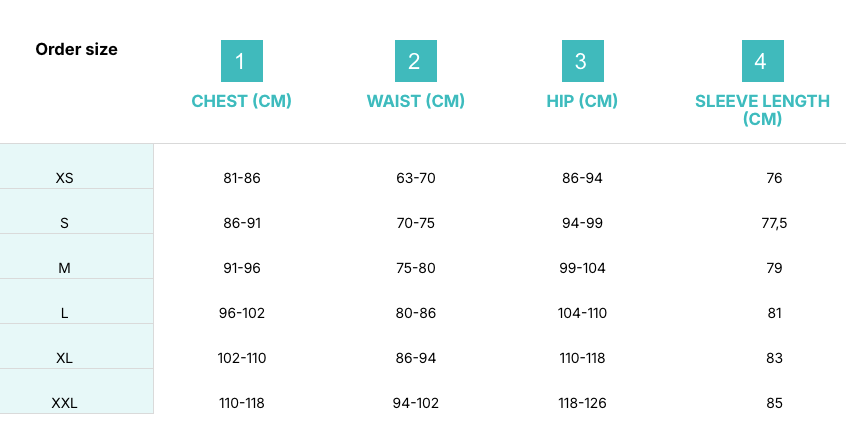Image resolution: width=846 pixels, height=446 pixels.
Task: Select the XXL size row
Action: pyautogui.click(x=65, y=403)
